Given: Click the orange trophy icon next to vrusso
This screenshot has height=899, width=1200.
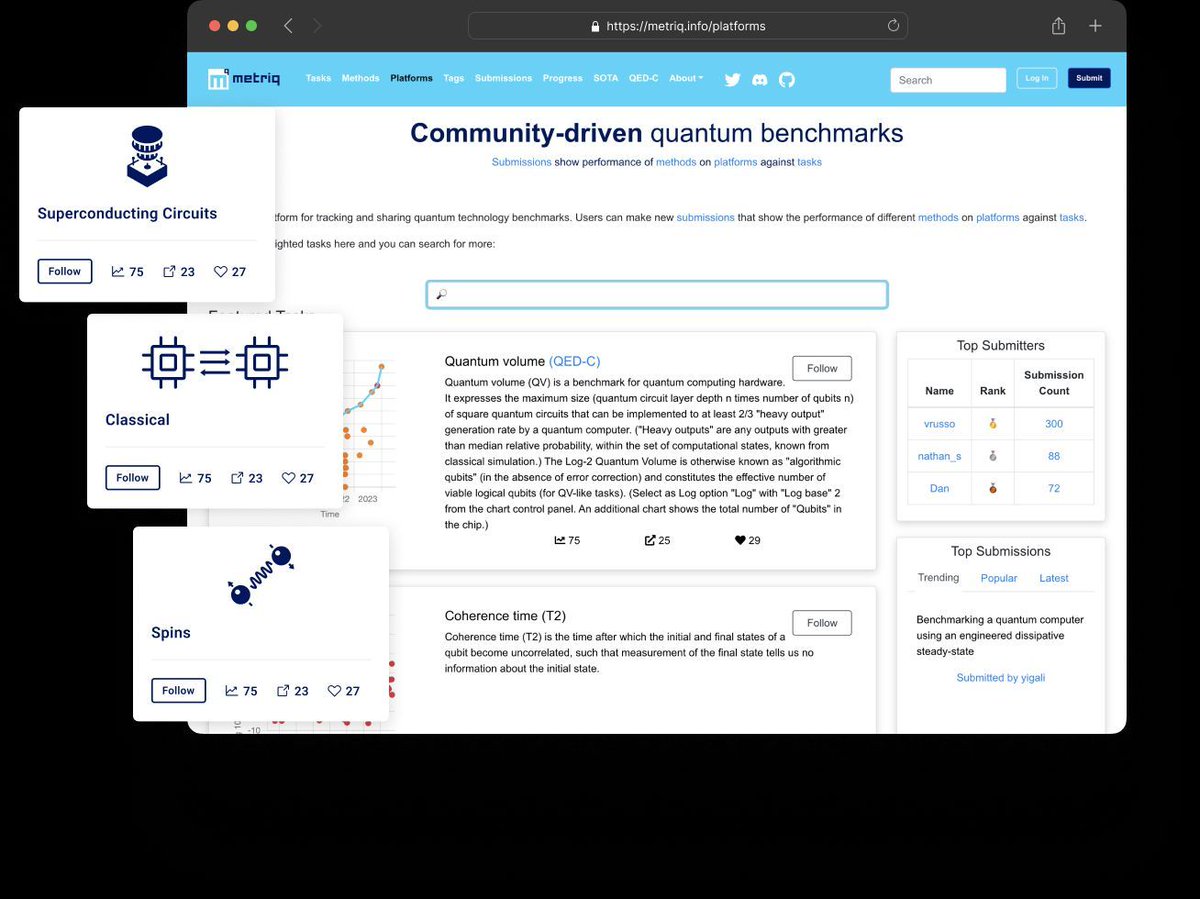Looking at the screenshot, I should (991, 423).
